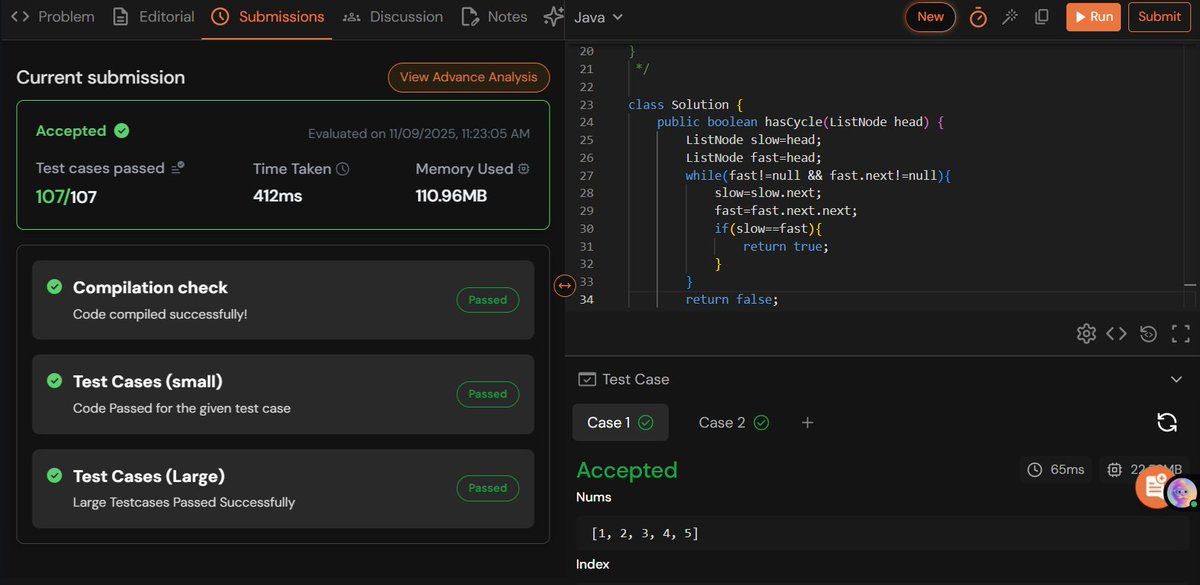Click the 'Index' label
This screenshot has width=1200, height=585.
coord(594,565)
